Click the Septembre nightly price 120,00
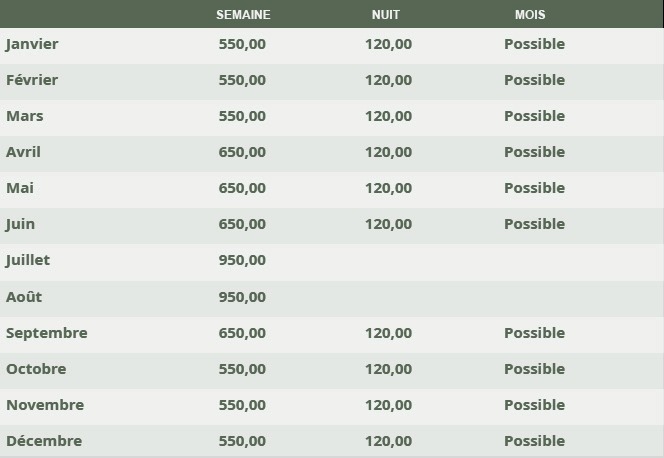Screen dimensions: 664x458 [x=388, y=333]
